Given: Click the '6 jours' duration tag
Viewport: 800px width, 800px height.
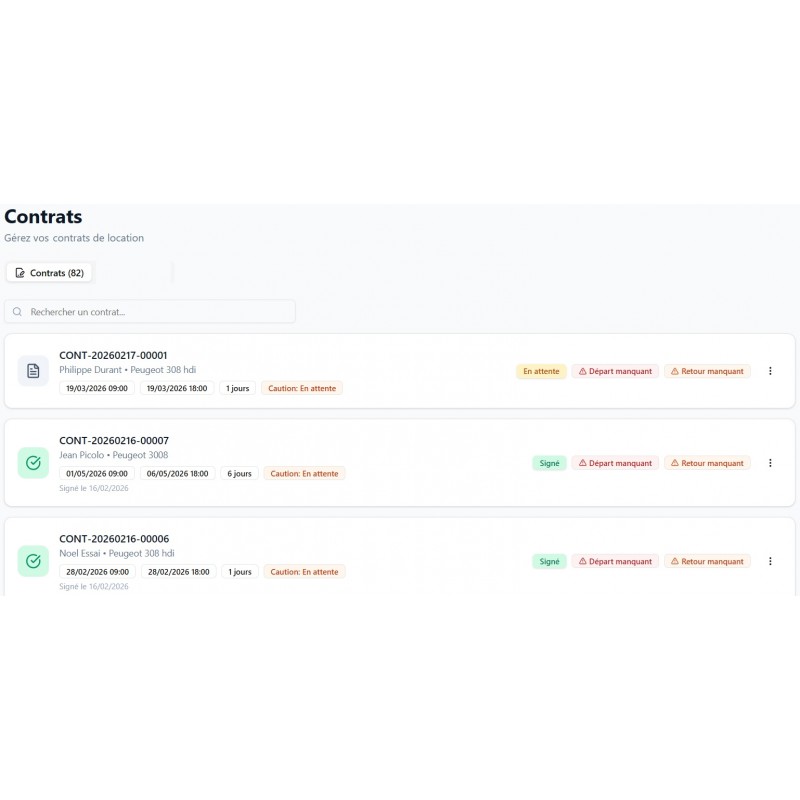Looking at the screenshot, I should click(239, 474).
